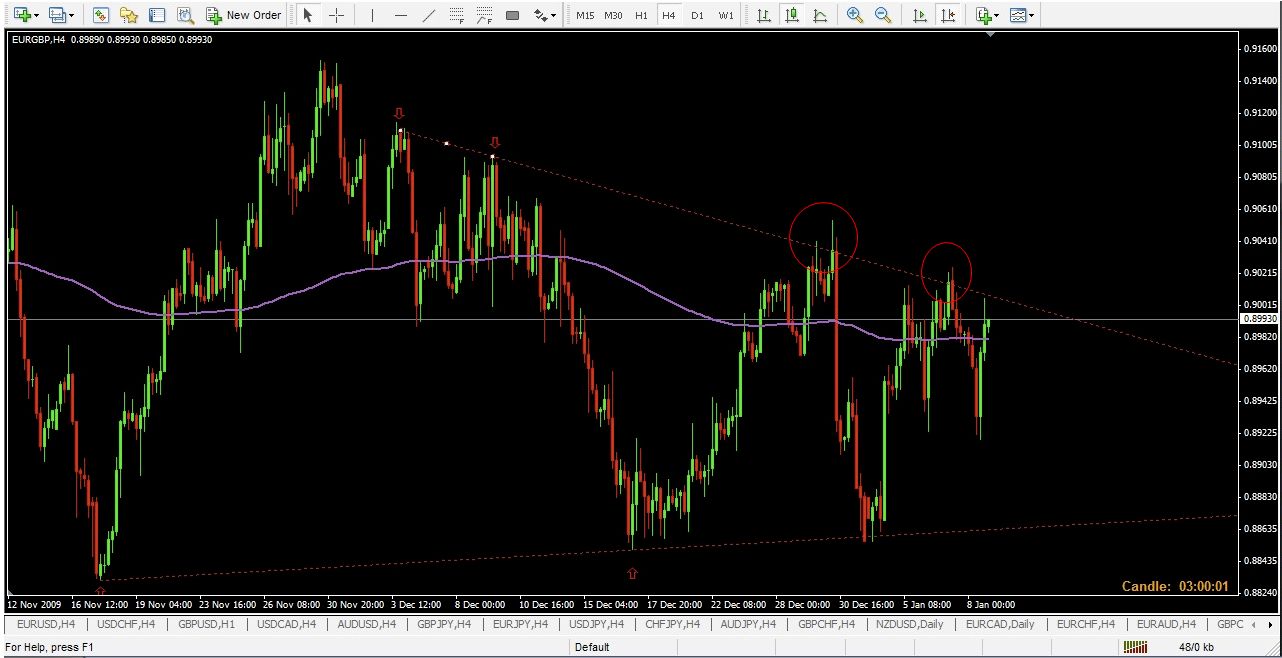Select the vertical line drawing tool
The image size is (1282, 658).
(x=373, y=15)
